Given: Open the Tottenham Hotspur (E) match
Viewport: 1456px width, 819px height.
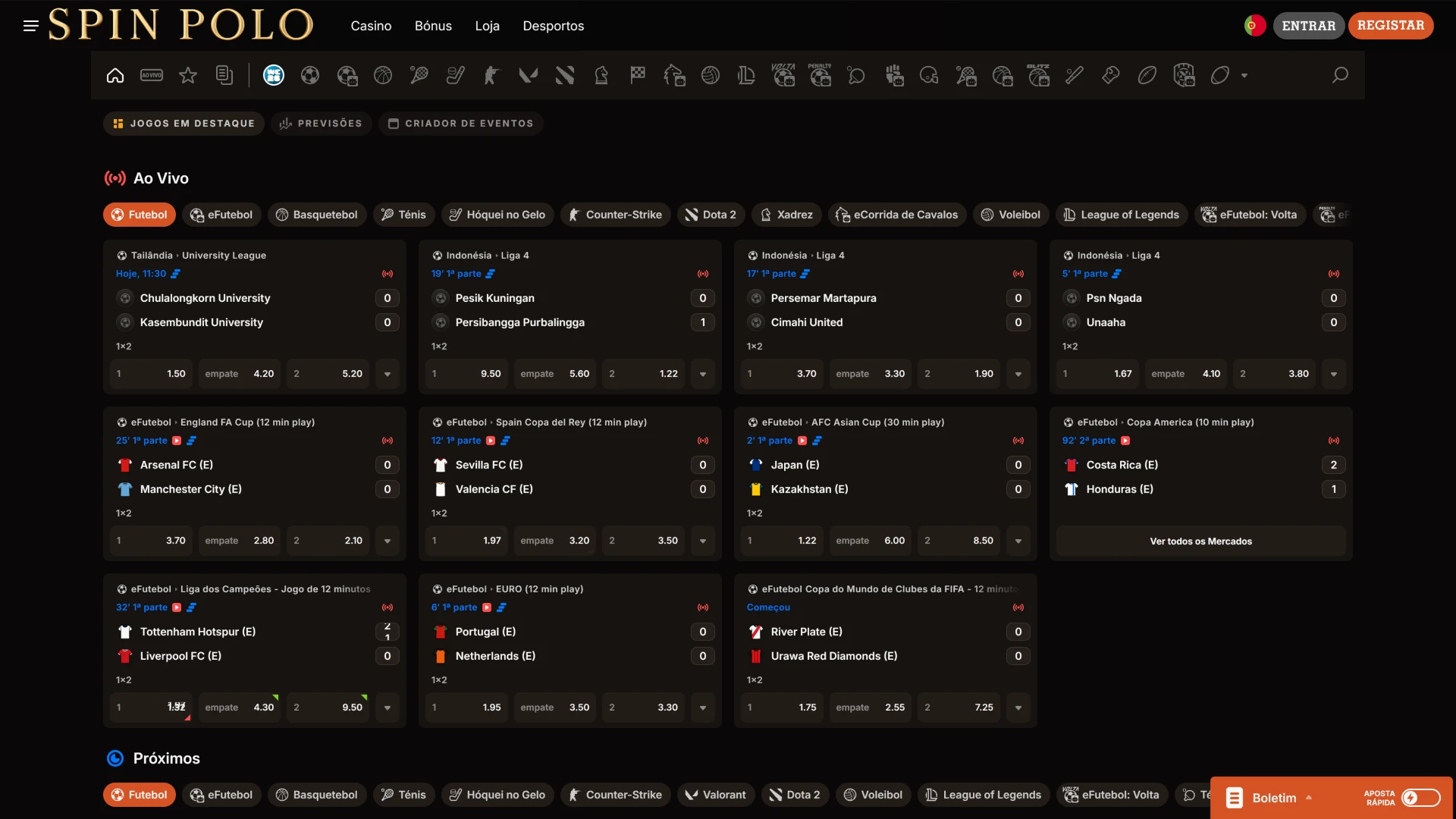Looking at the screenshot, I should point(197,632).
